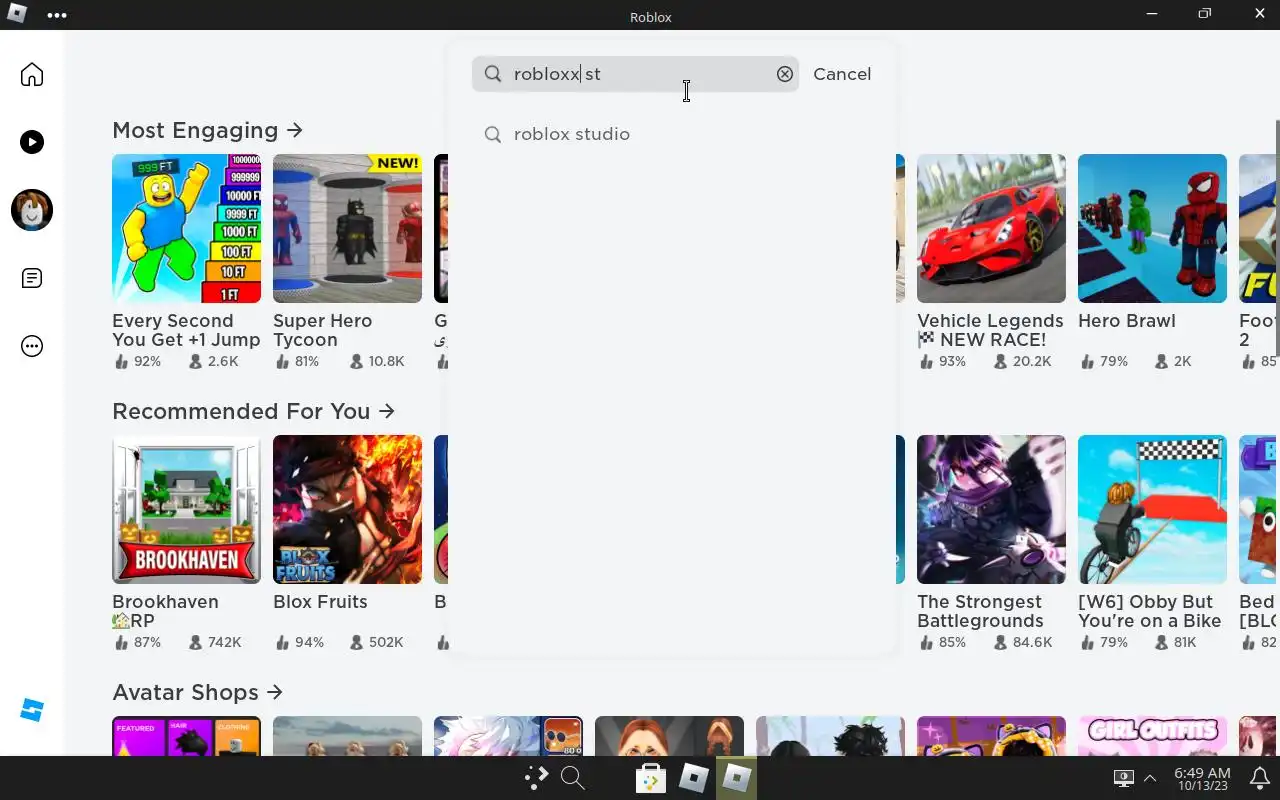Open the Recommended For You section
Viewport: 1280px width, 800px height.
[253, 411]
